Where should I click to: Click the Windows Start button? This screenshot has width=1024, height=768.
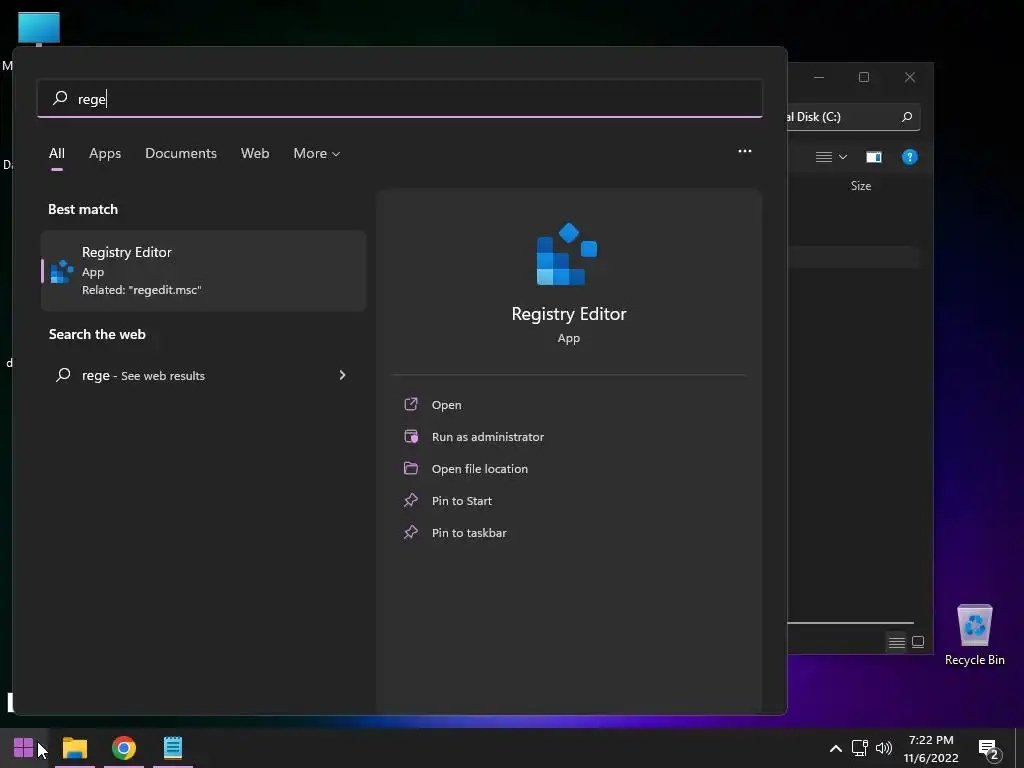(24, 747)
